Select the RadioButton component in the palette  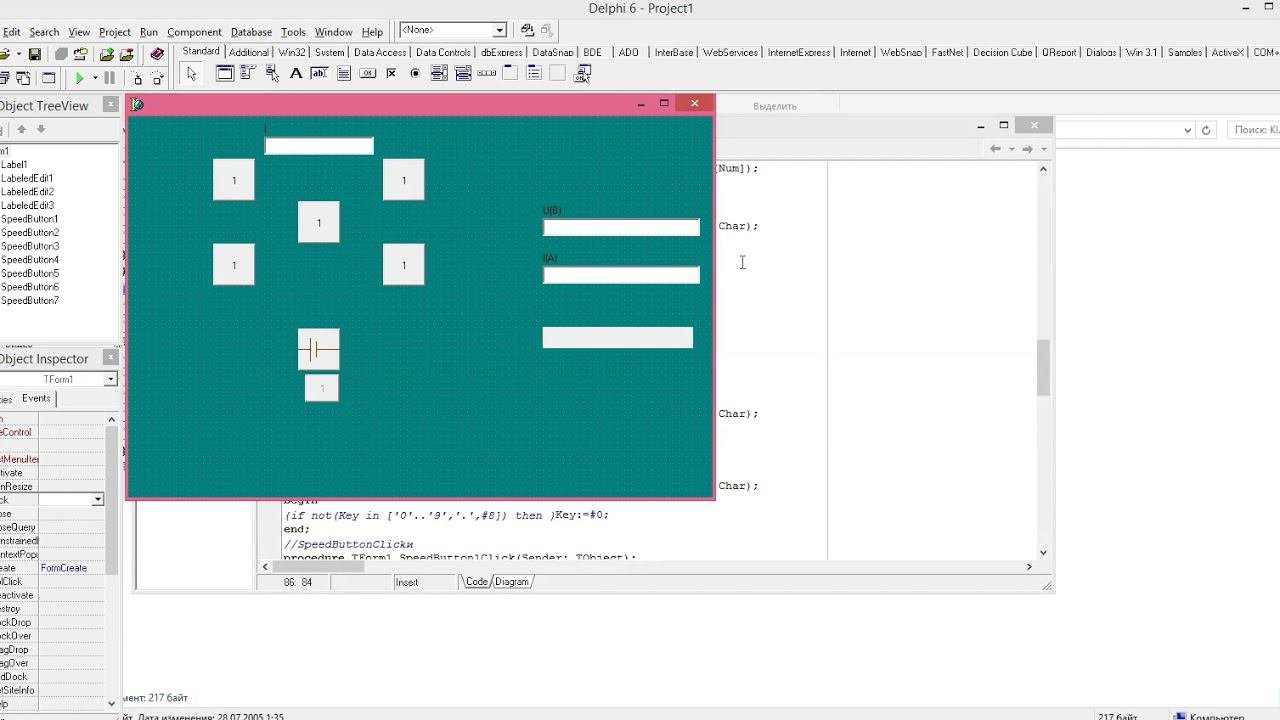tap(415, 73)
